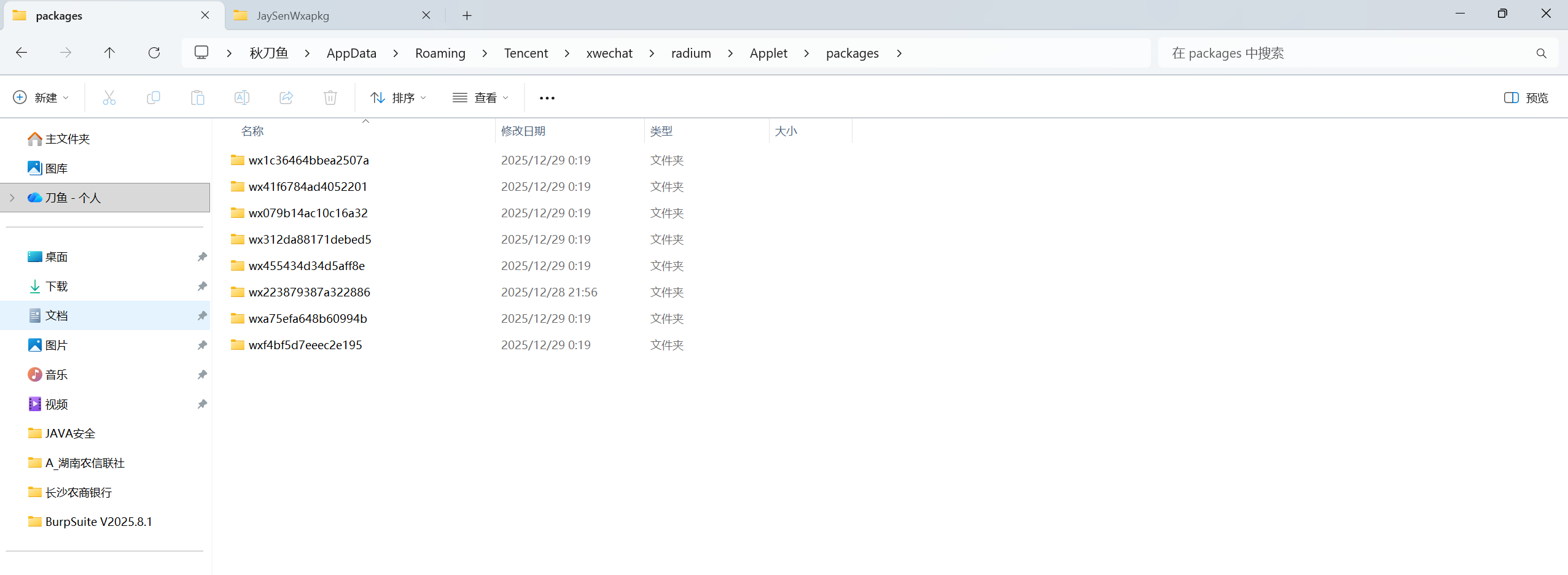1568x575 pixels.
Task: Open the 新建 dropdown menu
Action: point(41,98)
